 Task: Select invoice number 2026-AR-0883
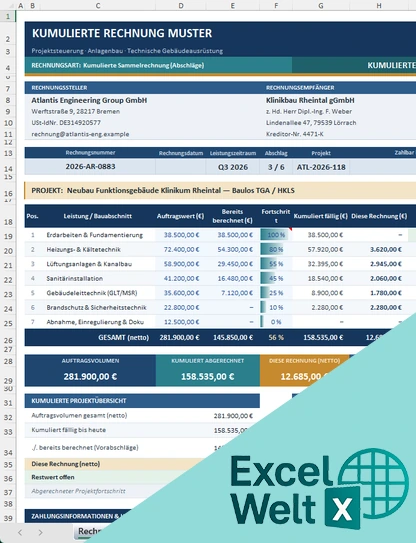[90, 167]
